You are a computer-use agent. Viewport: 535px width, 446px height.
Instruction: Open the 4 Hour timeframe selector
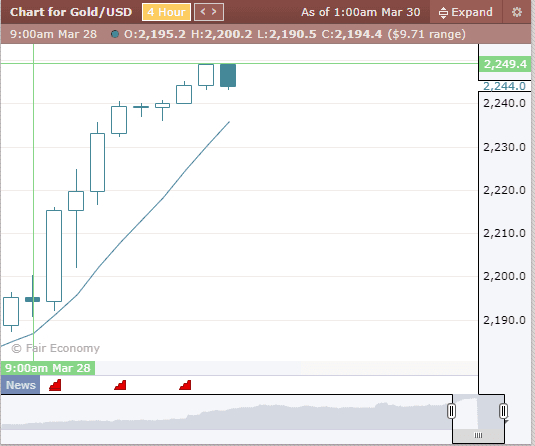pos(166,12)
